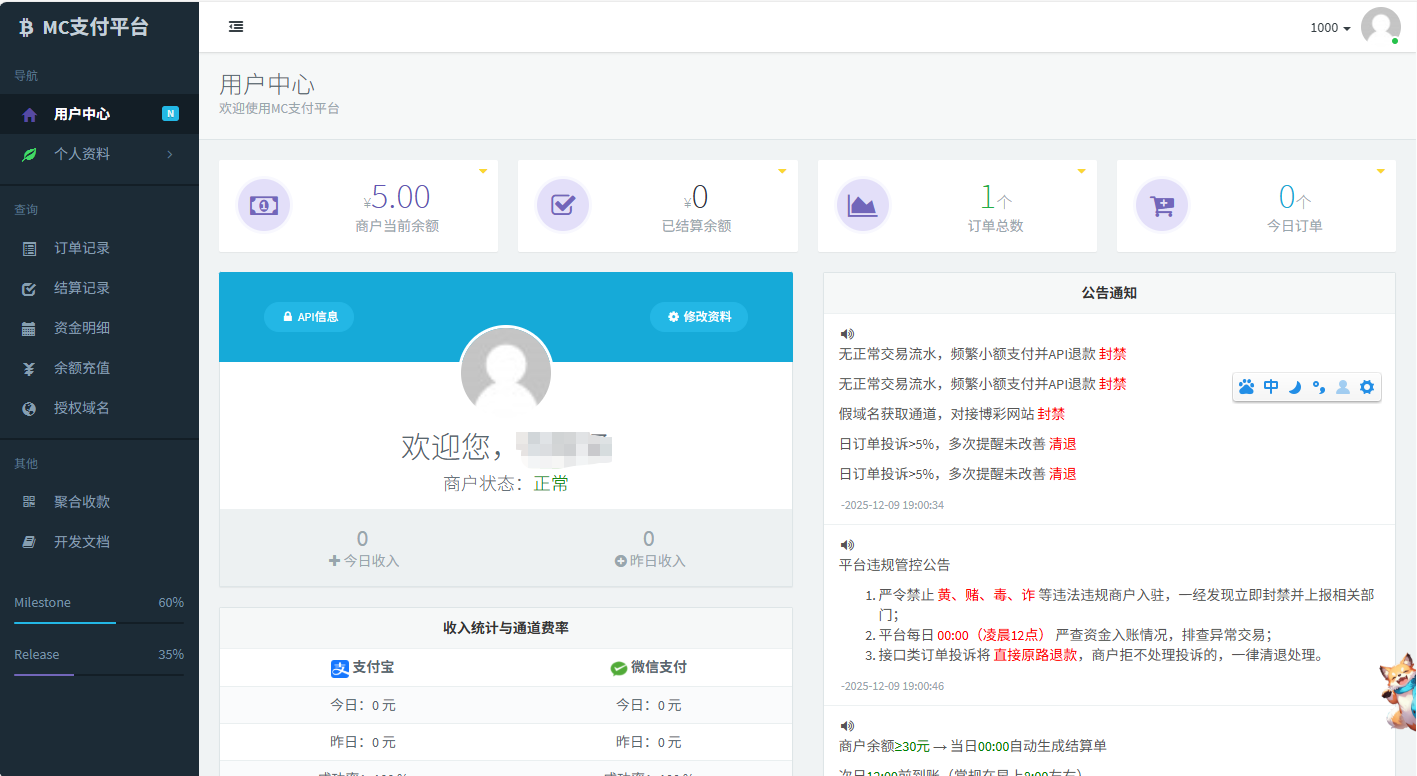Click the hamburger sidebar toggle icon
The image size is (1417, 776).
point(236,27)
